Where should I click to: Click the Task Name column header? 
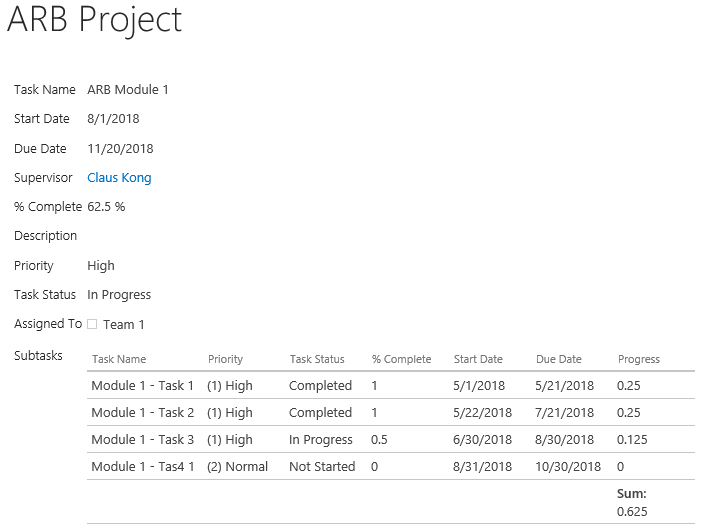(119, 359)
